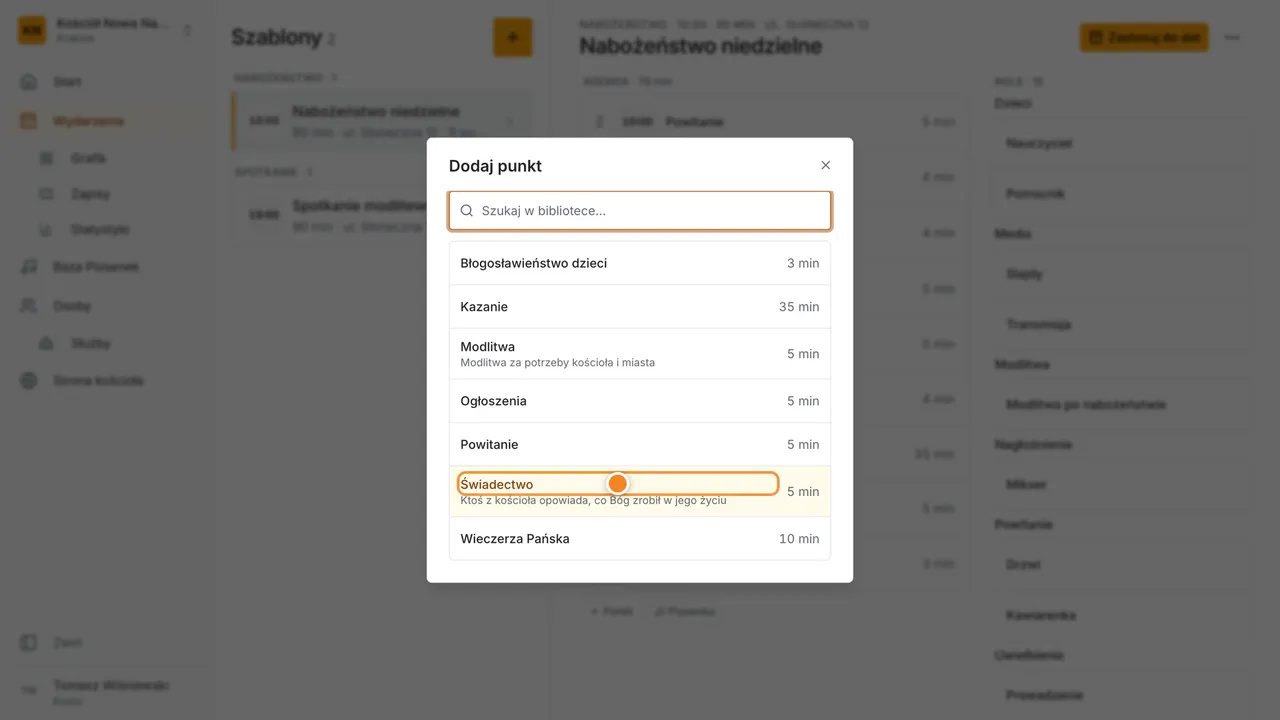Select Błogosławieństwo dzieci from the library
Image resolution: width=1280 pixels, height=720 pixels.
(x=640, y=263)
